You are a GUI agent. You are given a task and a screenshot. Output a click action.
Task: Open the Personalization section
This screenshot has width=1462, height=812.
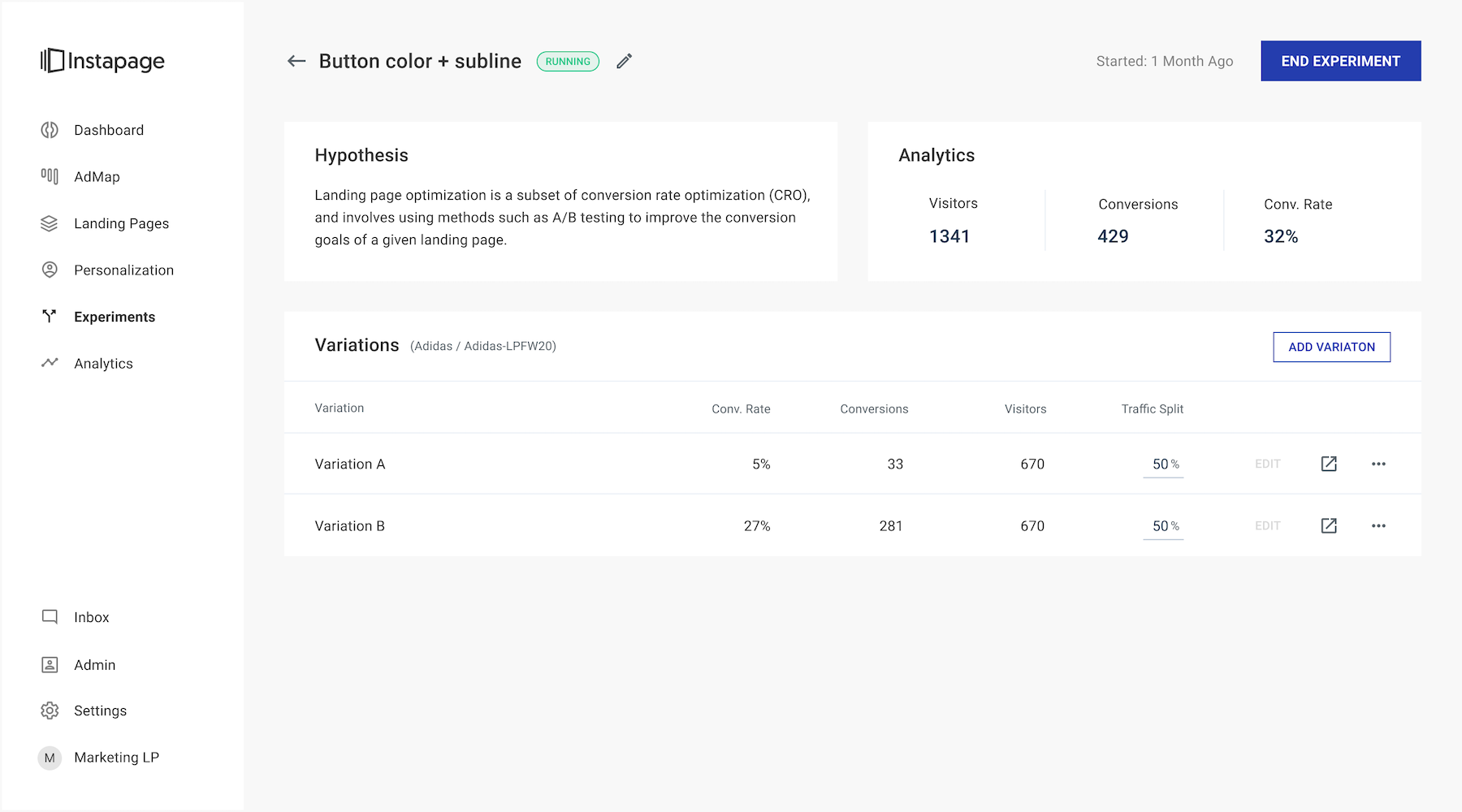(x=123, y=270)
